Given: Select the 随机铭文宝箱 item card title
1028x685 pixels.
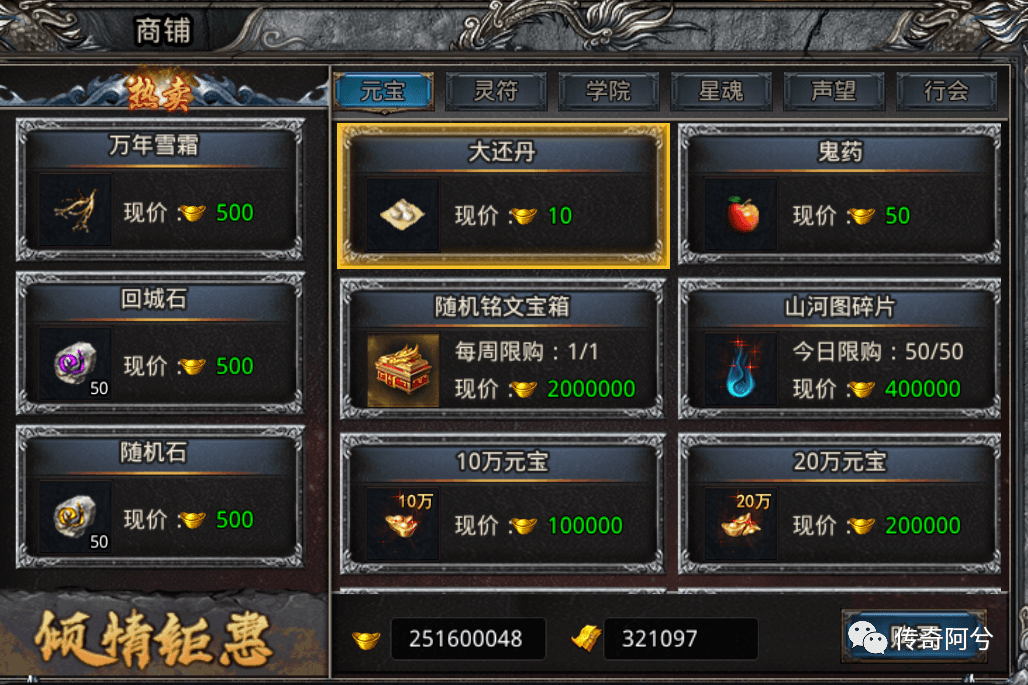Looking at the screenshot, I should click(x=502, y=307).
